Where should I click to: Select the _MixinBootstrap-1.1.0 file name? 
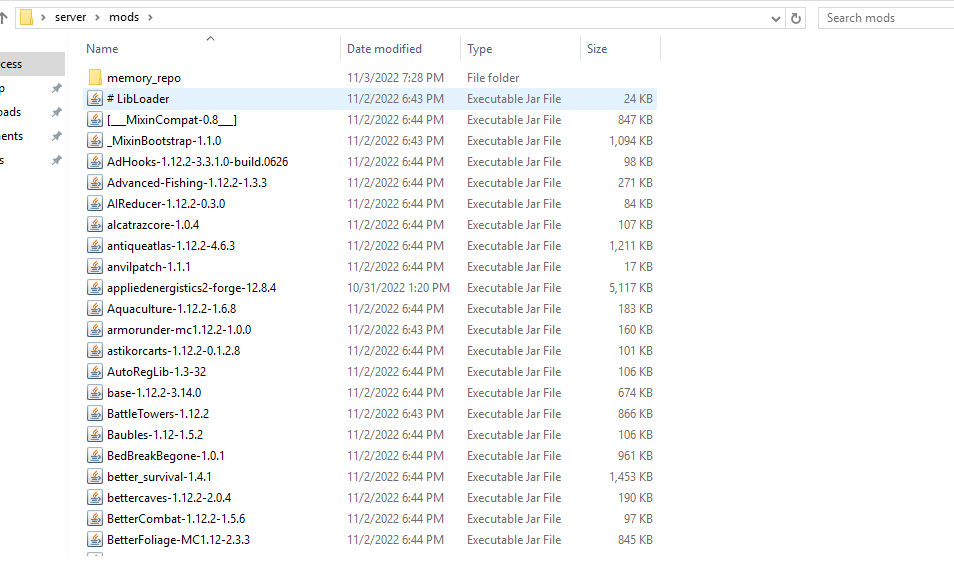(164, 141)
